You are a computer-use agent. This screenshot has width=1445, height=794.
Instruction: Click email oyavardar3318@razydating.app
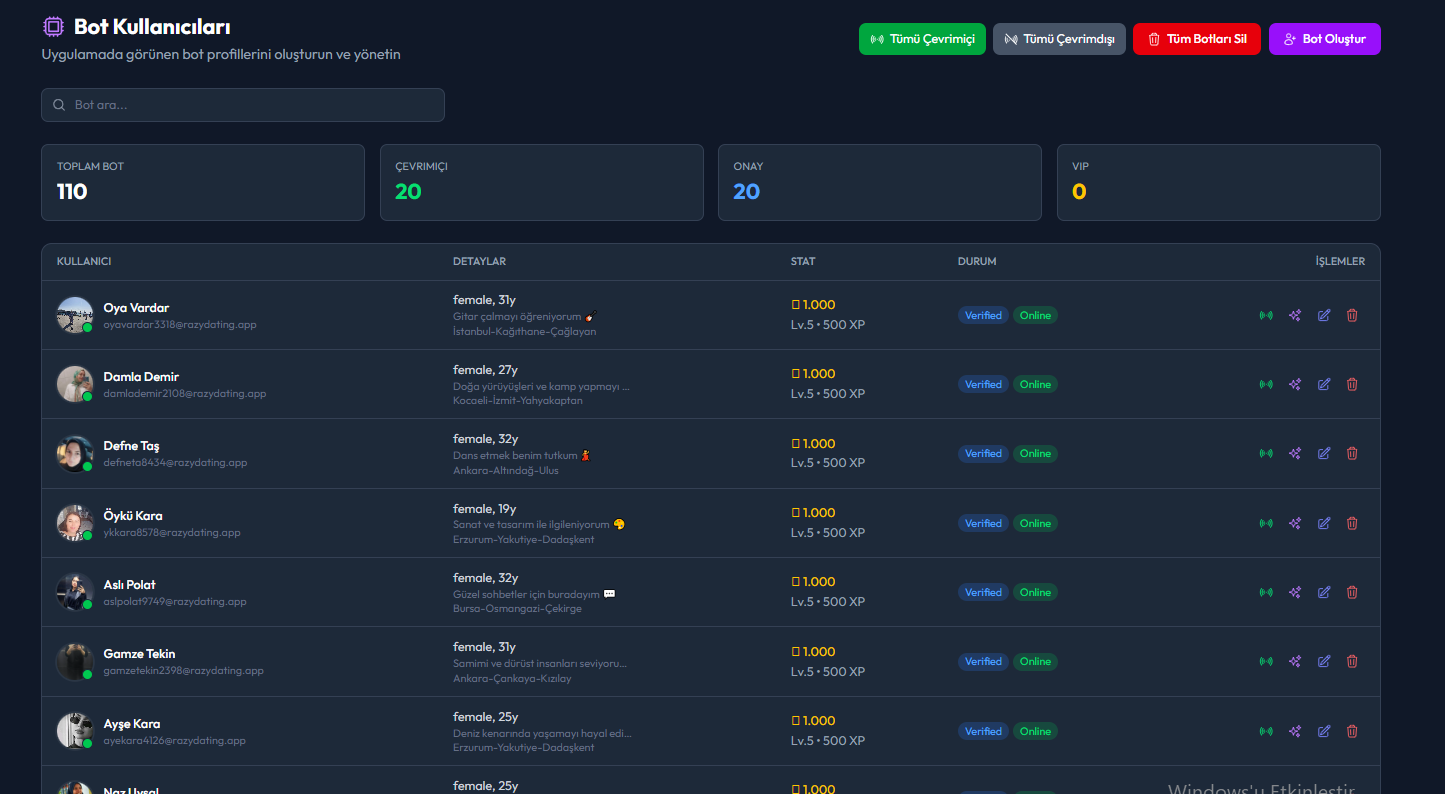[180, 325]
